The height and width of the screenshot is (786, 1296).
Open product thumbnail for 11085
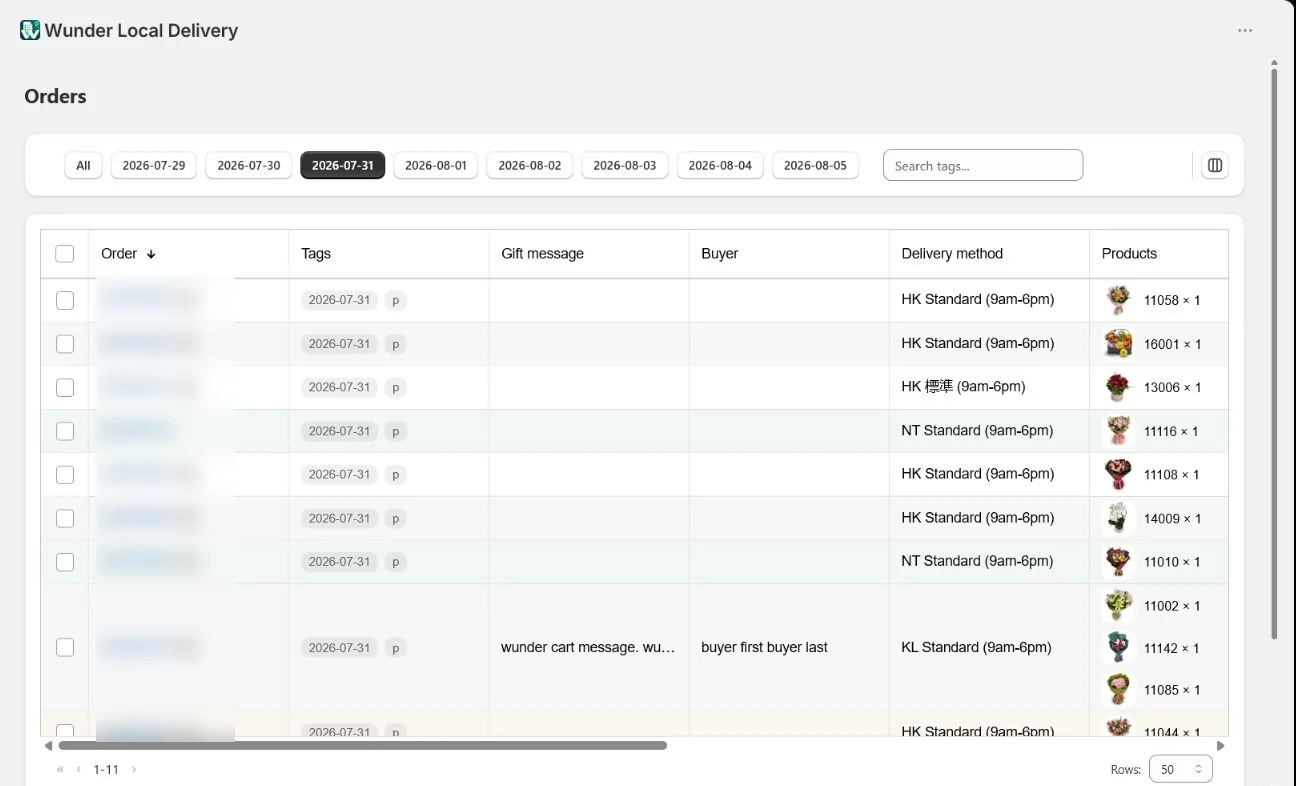[x=1118, y=690]
